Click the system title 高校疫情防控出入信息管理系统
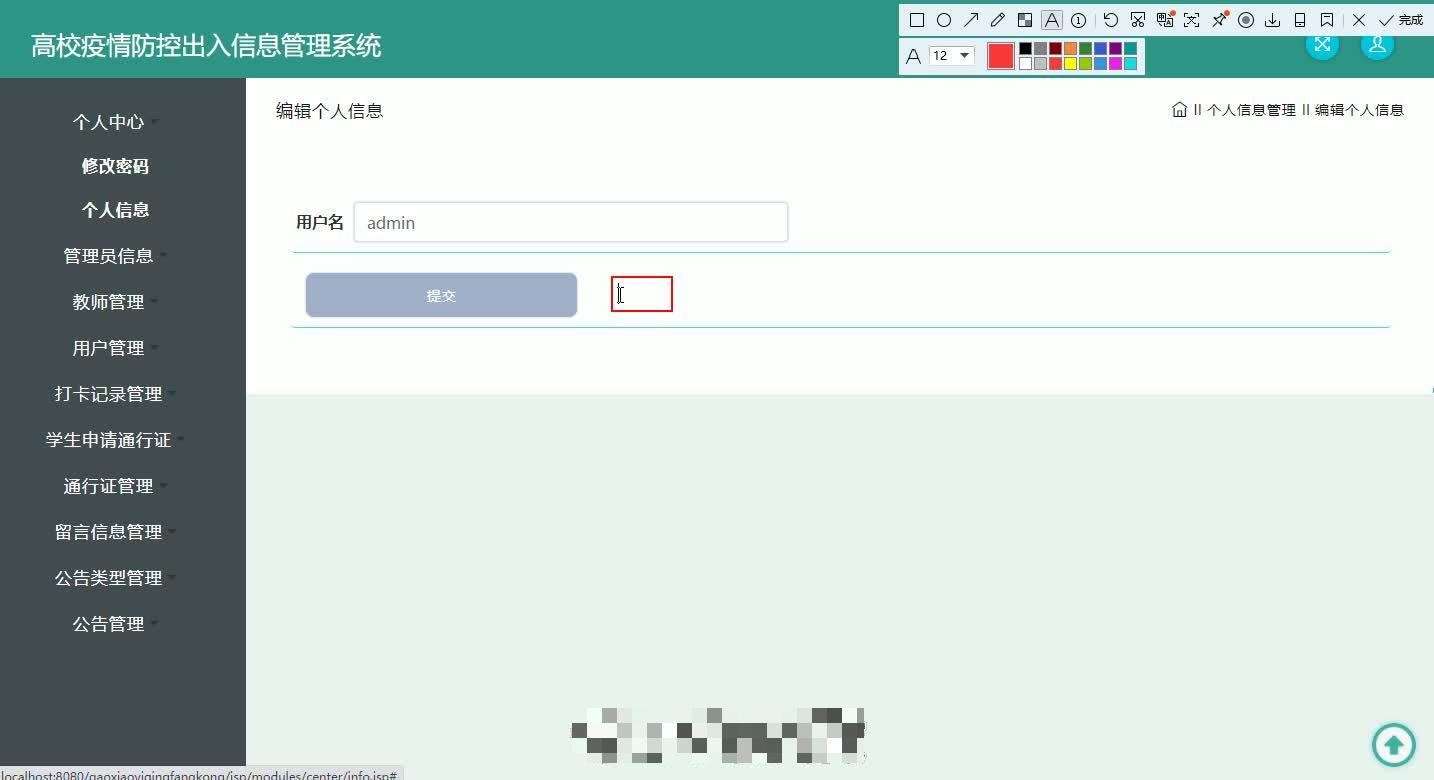Viewport: 1434px width, 780px height. (206, 45)
